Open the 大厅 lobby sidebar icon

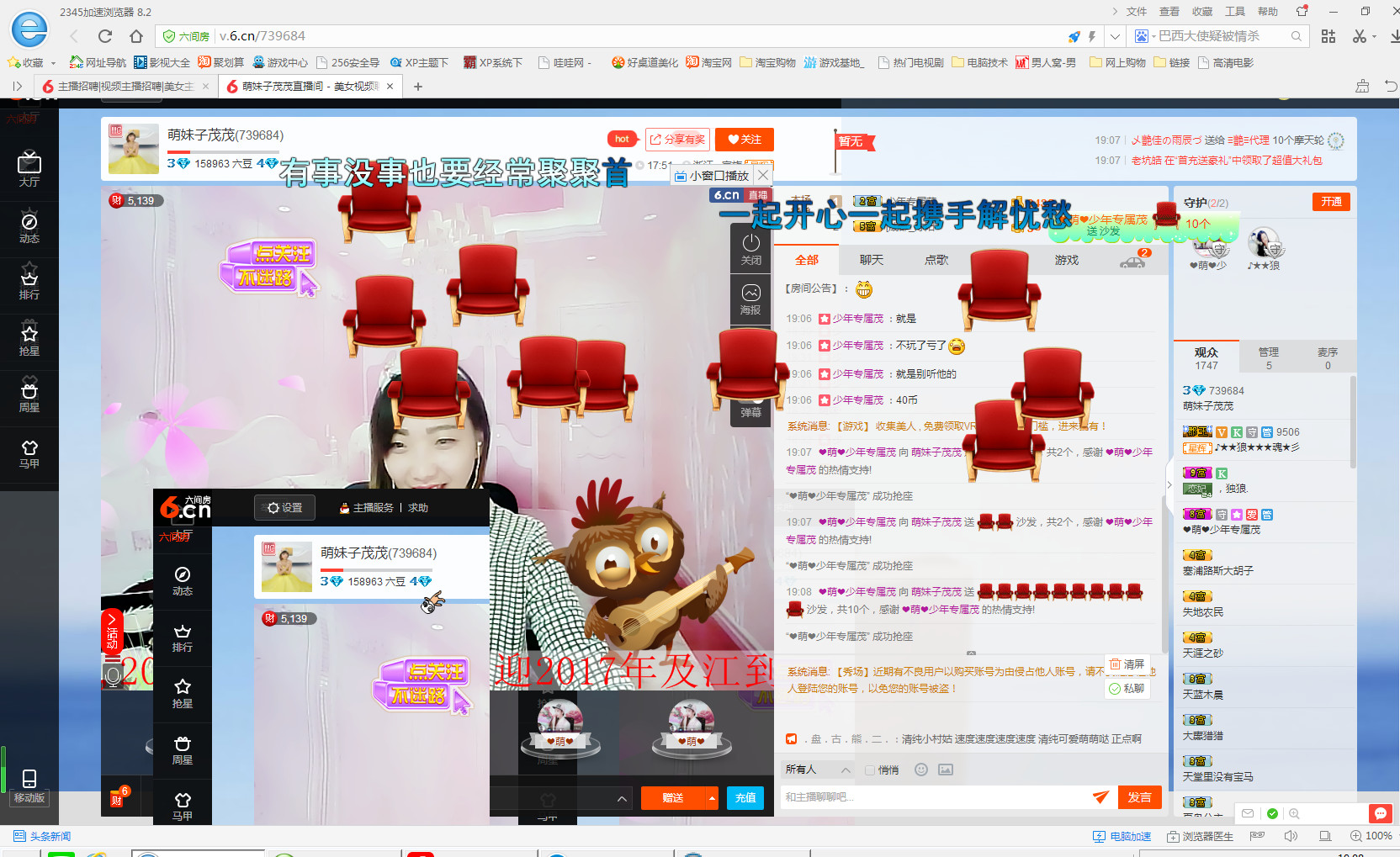pos(29,168)
